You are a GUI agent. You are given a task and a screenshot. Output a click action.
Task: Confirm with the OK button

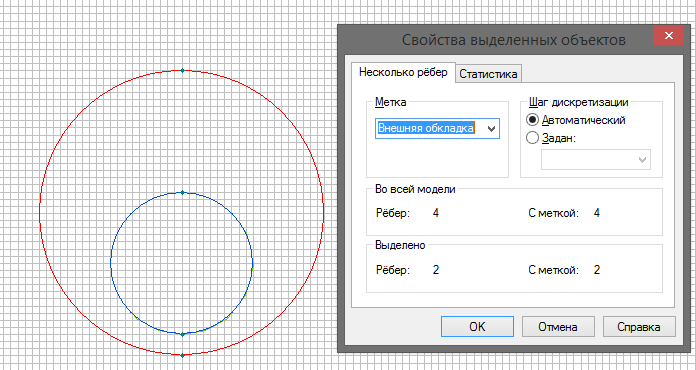click(x=477, y=327)
